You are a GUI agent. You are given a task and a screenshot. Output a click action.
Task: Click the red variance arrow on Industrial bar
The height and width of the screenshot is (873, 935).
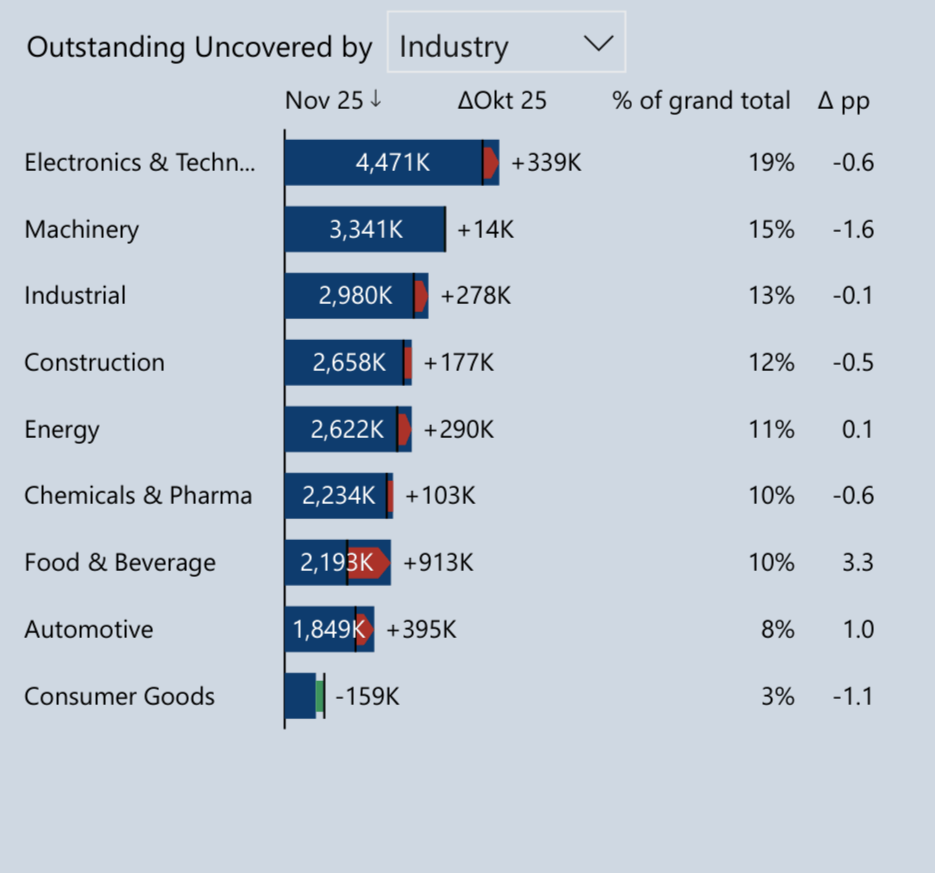click(421, 296)
